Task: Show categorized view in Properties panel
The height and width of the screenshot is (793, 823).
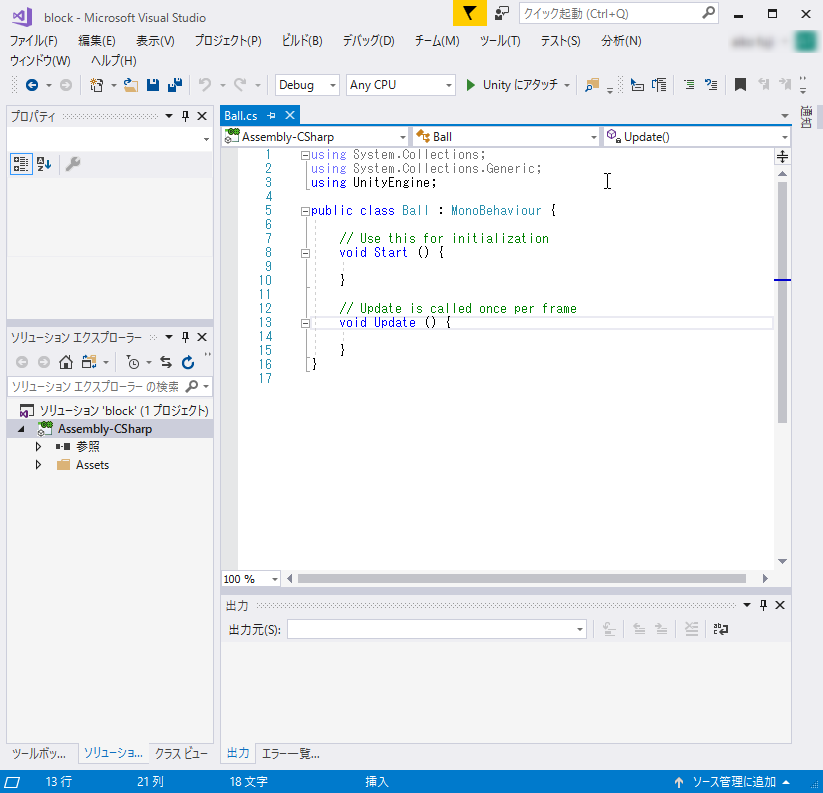Action: tap(21, 164)
